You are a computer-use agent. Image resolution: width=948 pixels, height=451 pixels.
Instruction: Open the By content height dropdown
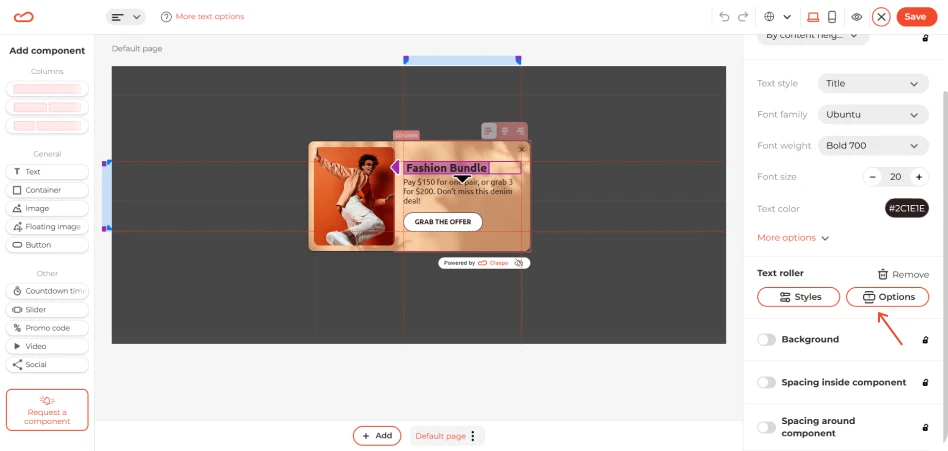813,36
